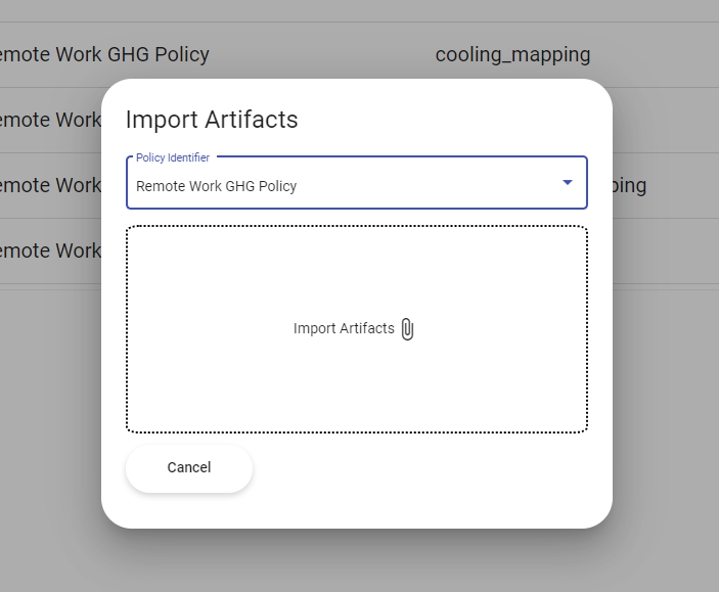
Task: Click empty dialog space beside Cancel button
Action: 420,468
